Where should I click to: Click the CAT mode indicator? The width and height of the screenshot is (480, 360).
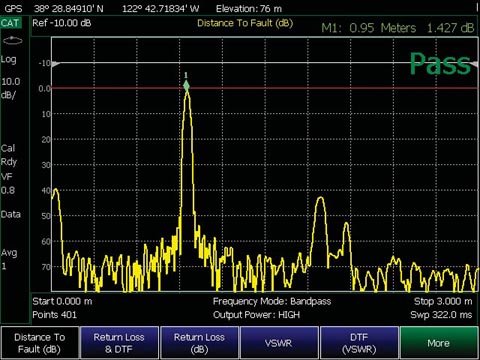10,23
